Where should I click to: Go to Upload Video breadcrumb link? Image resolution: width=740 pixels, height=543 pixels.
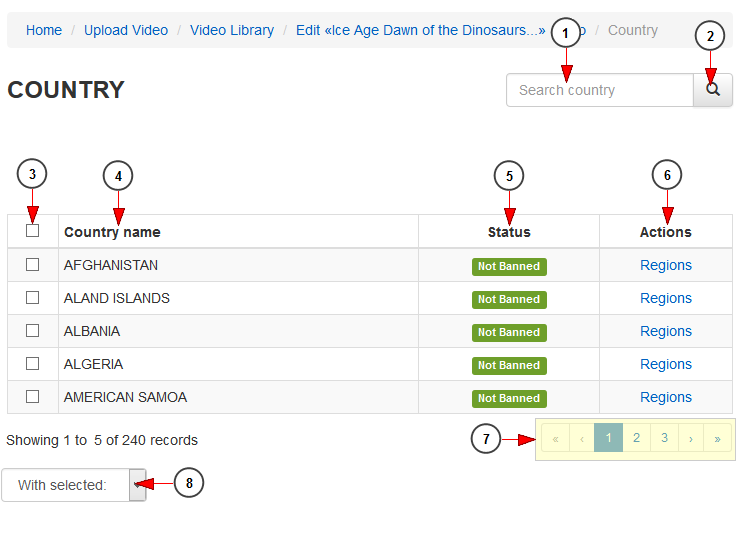126,30
